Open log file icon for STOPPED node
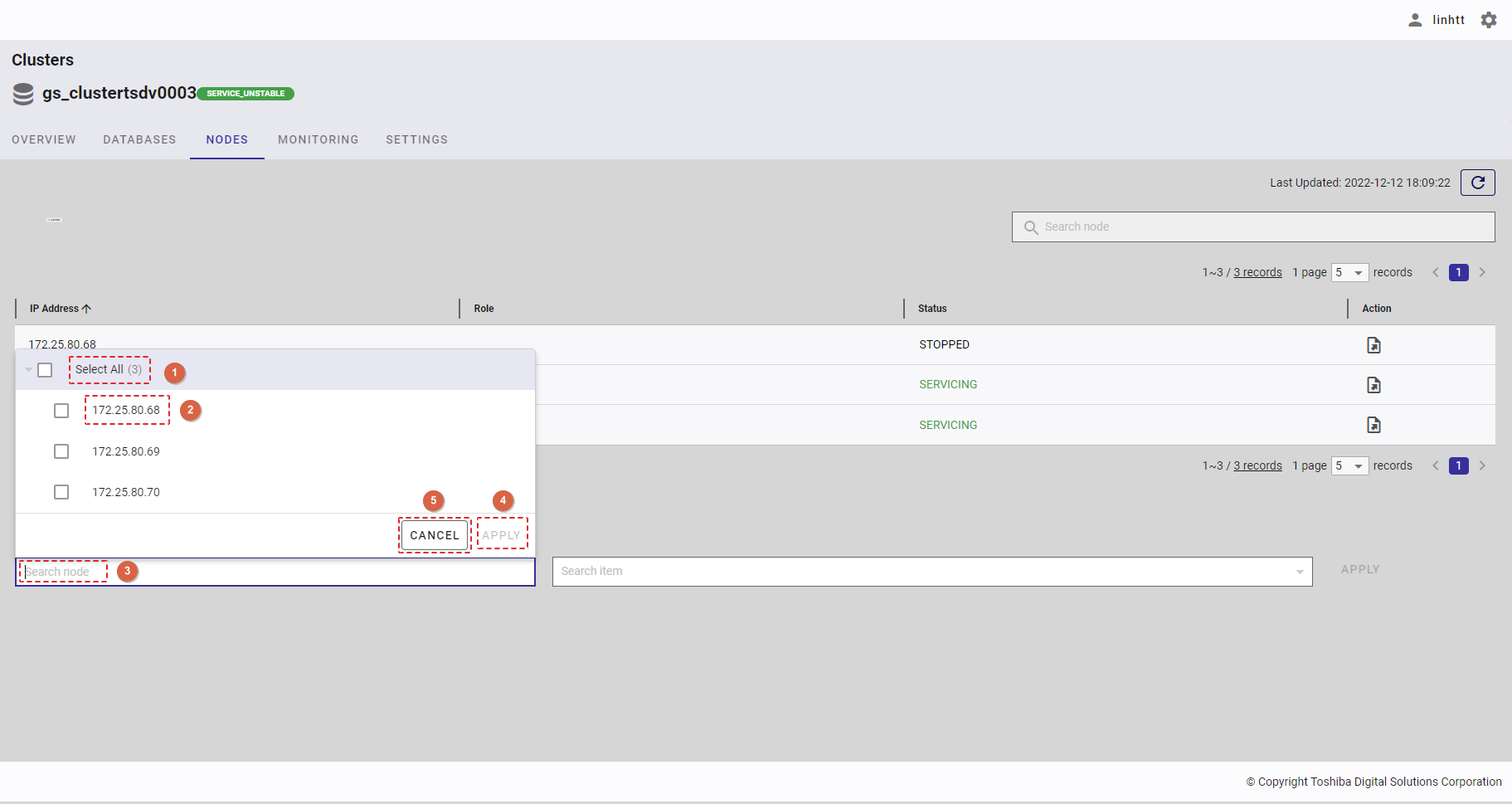The width and height of the screenshot is (1512, 804). [x=1373, y=345]
